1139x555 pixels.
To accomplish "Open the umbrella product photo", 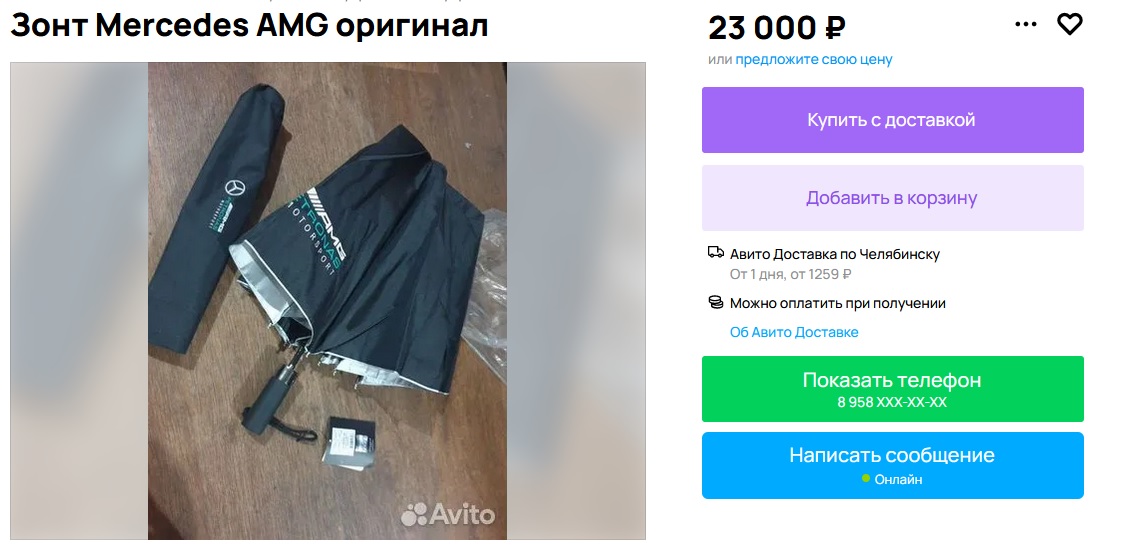I will click(328, 301).
